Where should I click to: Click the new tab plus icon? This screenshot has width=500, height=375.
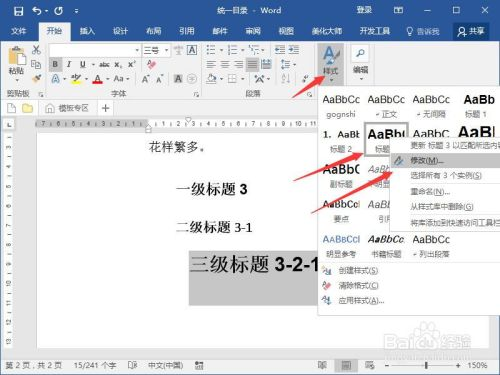click(x=105, y=108)
